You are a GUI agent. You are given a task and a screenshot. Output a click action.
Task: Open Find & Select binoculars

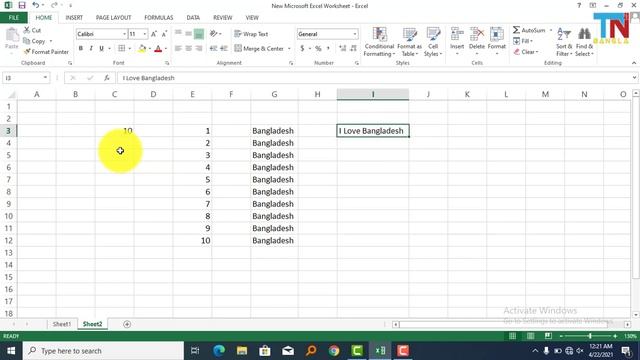pyautogui.click(x=584, y=42)
